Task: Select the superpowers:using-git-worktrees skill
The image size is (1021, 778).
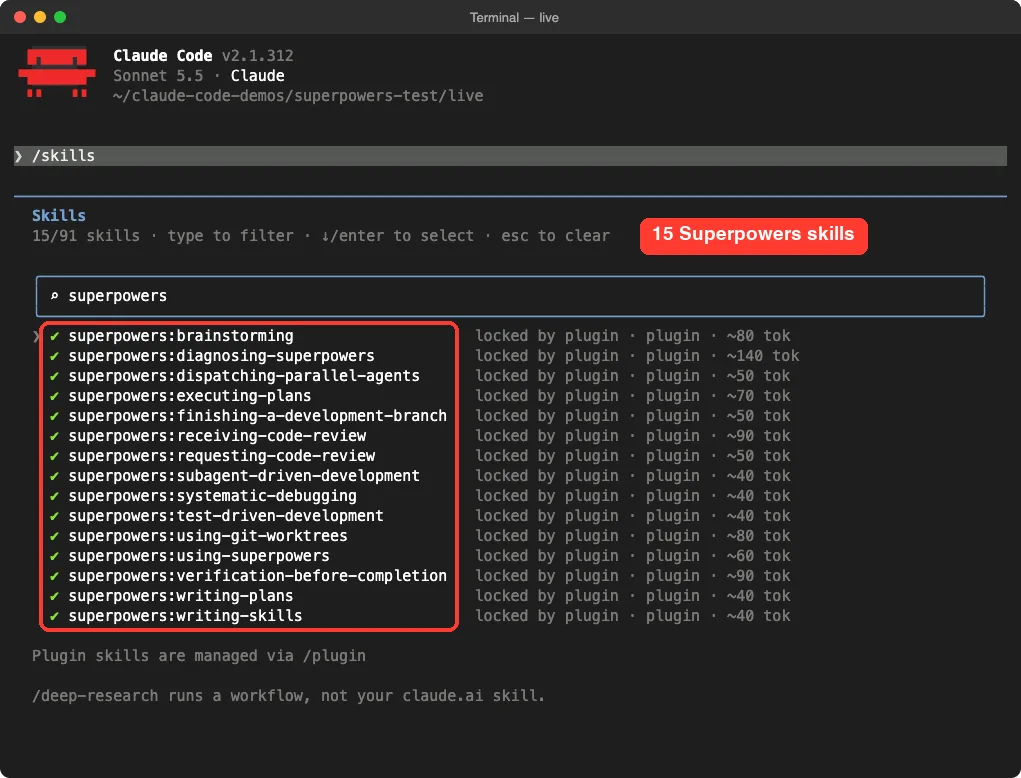Action: [x=208, y=536]
